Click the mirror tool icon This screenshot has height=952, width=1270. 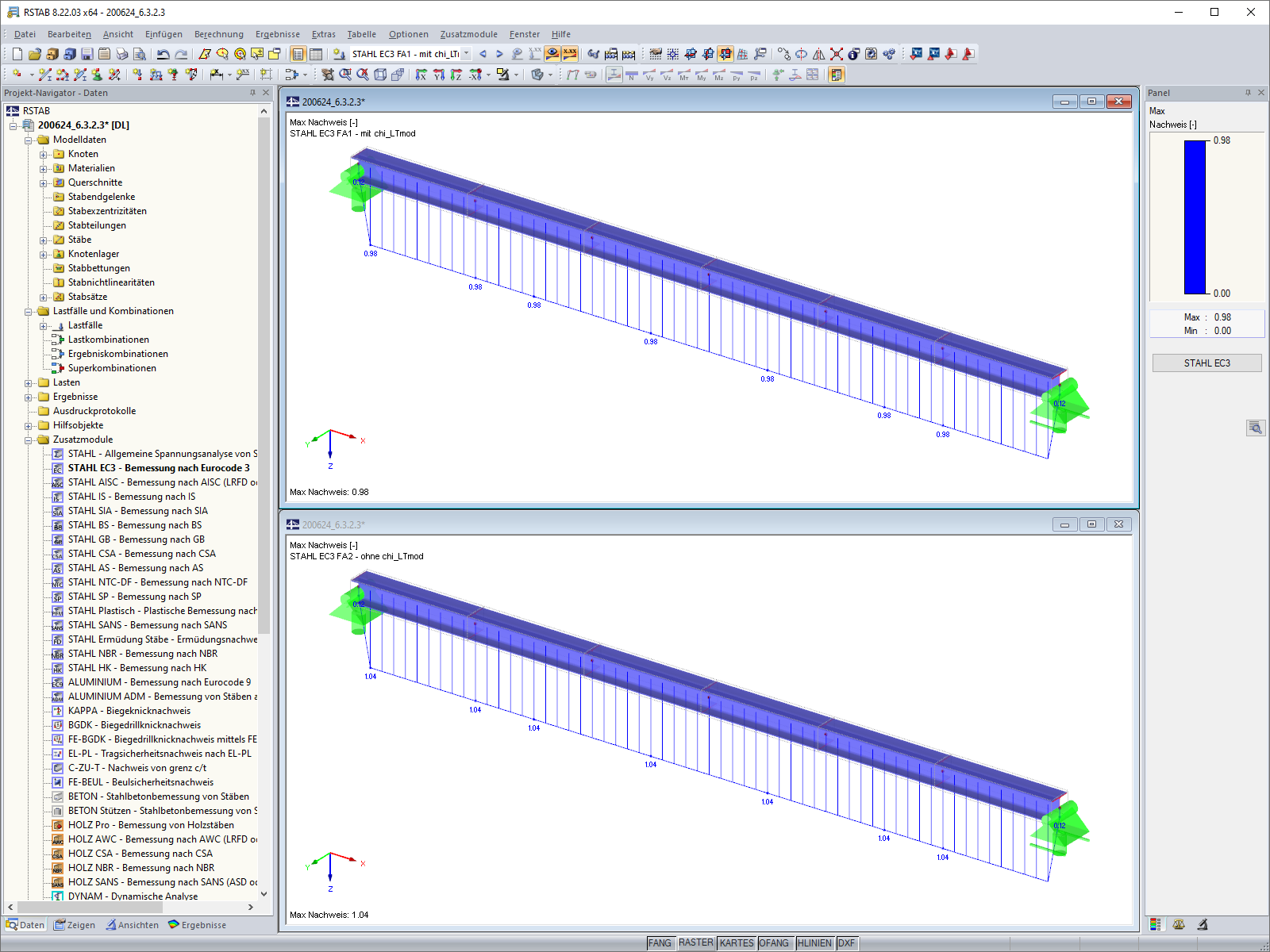click(x=819, y=54)
